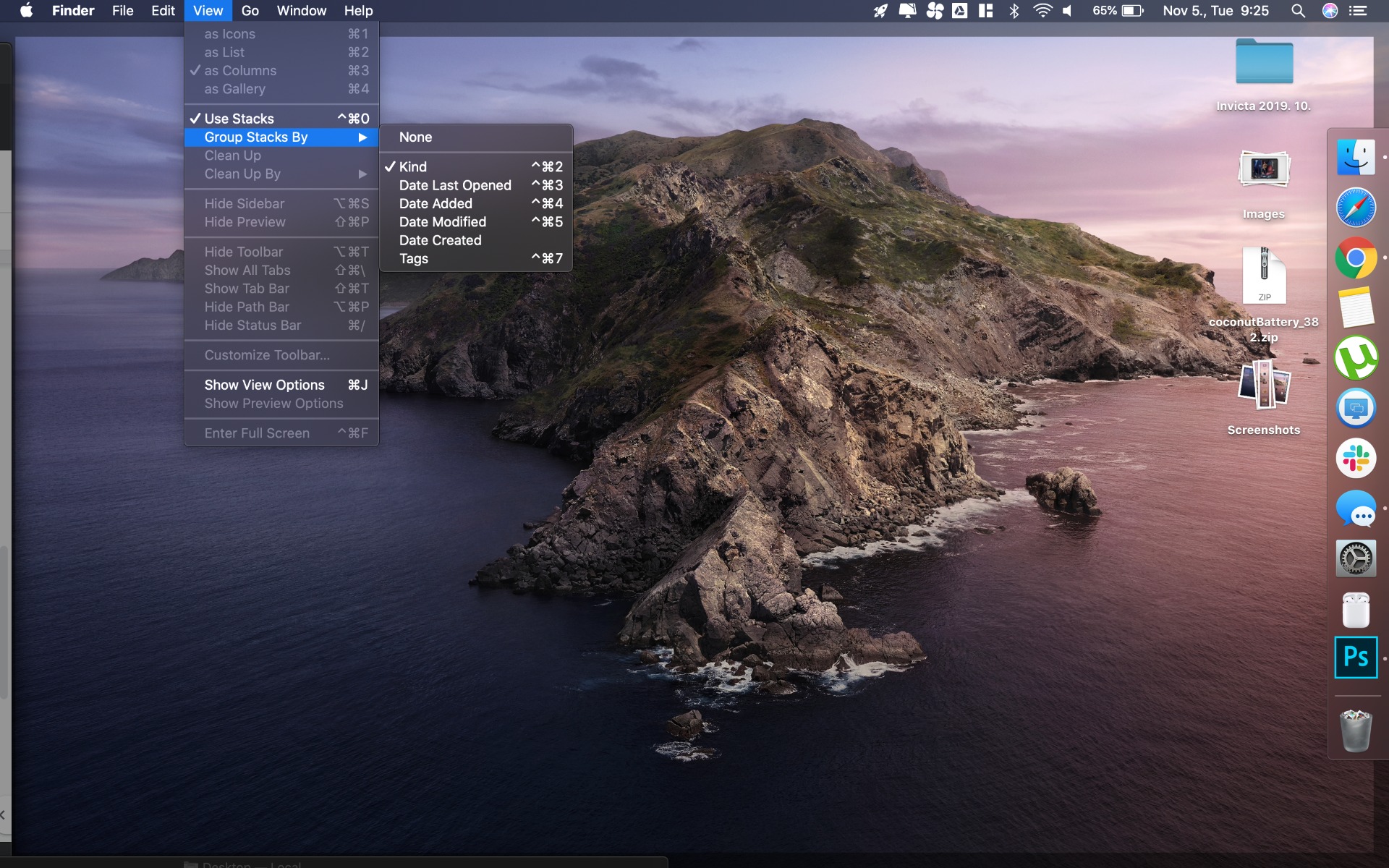Open Google Drive menu bar icon
The image size is (1389, 868).
point(960,11)
